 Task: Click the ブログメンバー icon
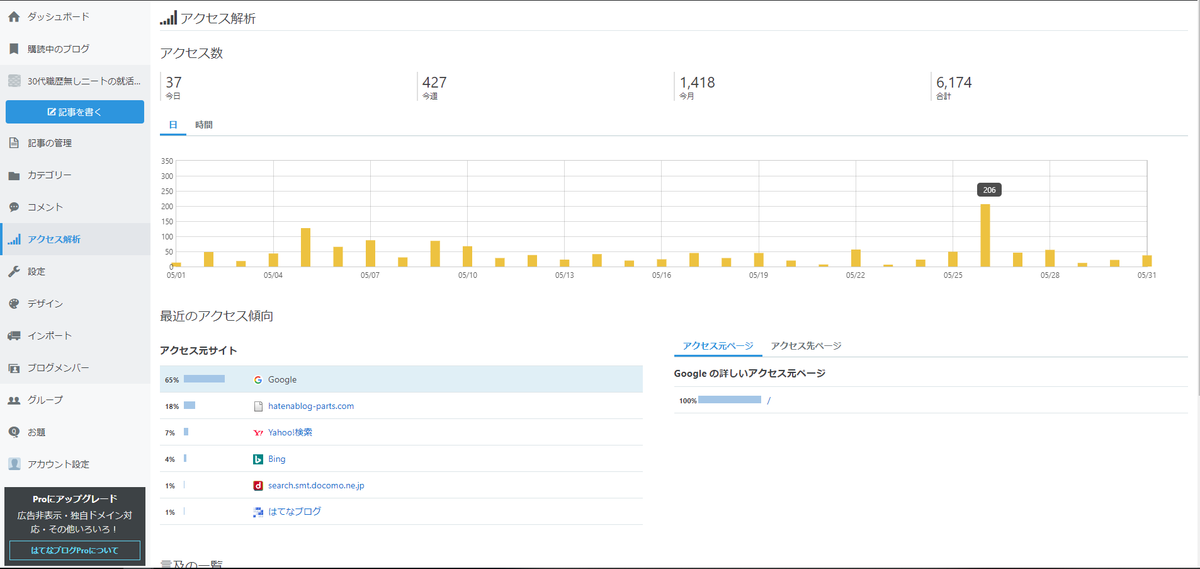14,368
